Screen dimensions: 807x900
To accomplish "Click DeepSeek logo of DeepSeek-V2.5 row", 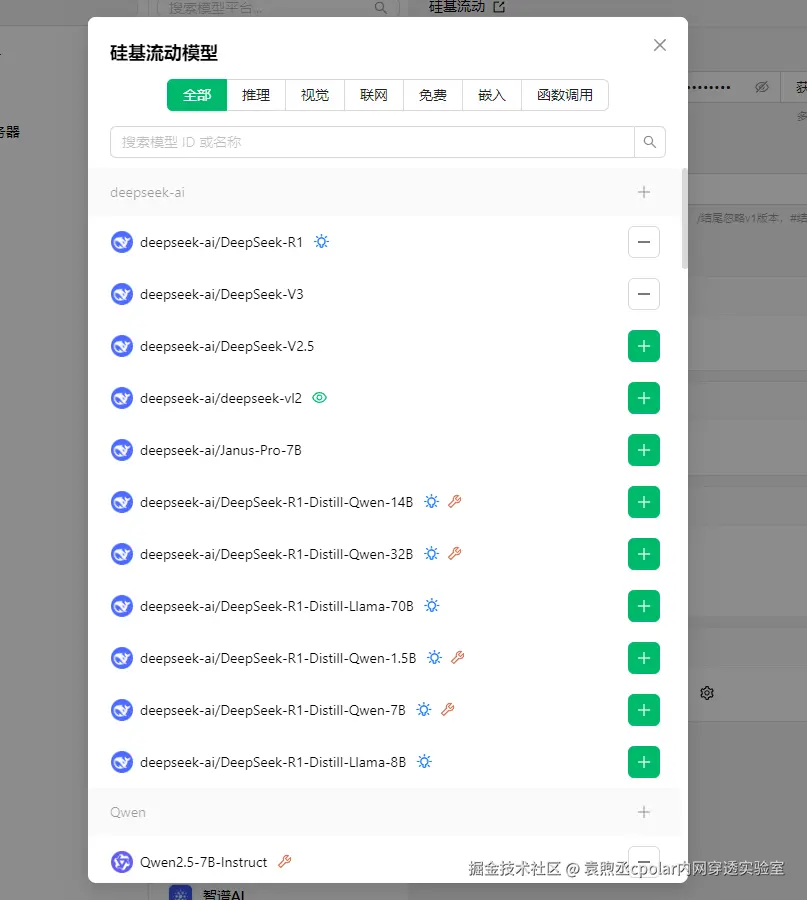I will pyautogui.click(x=122, y=346).
